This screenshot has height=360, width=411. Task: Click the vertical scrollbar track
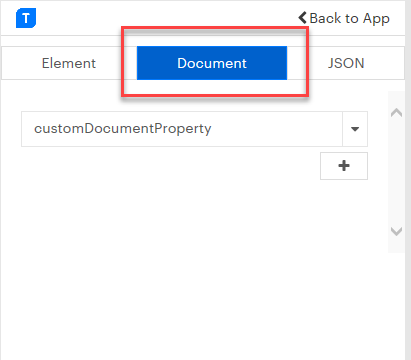[396, 172]
